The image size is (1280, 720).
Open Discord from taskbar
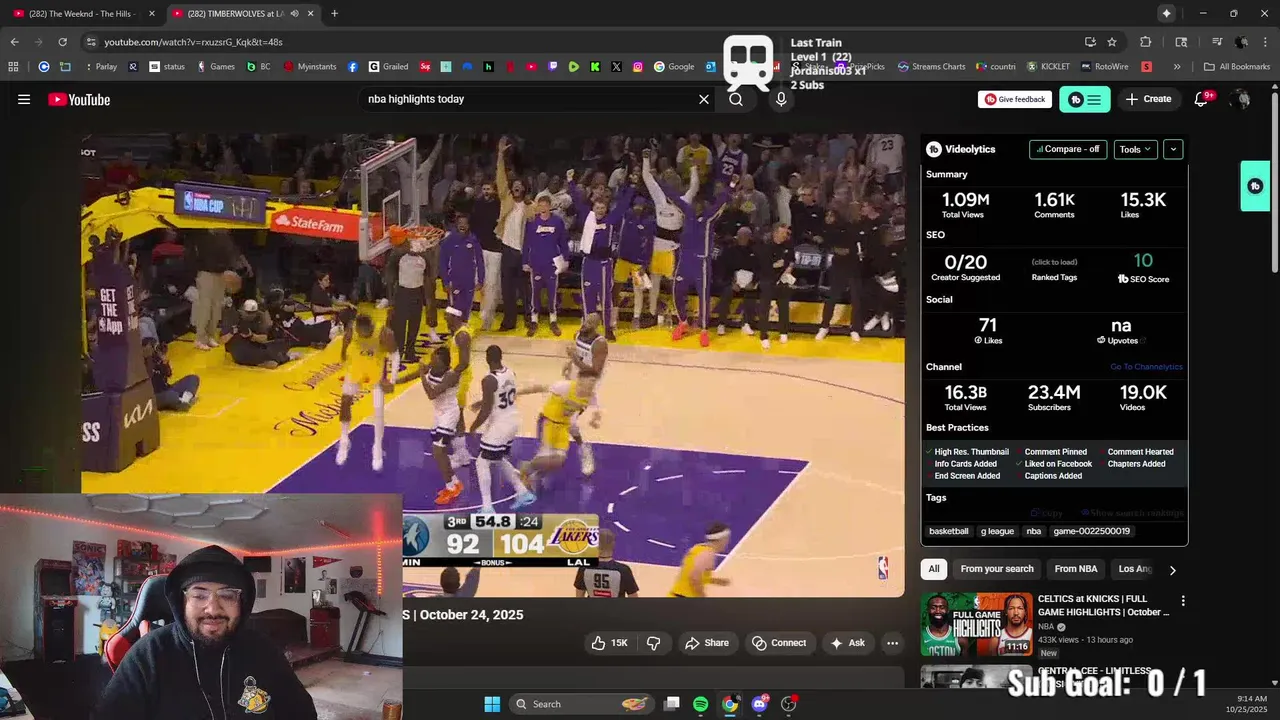[x=759, y=704]
